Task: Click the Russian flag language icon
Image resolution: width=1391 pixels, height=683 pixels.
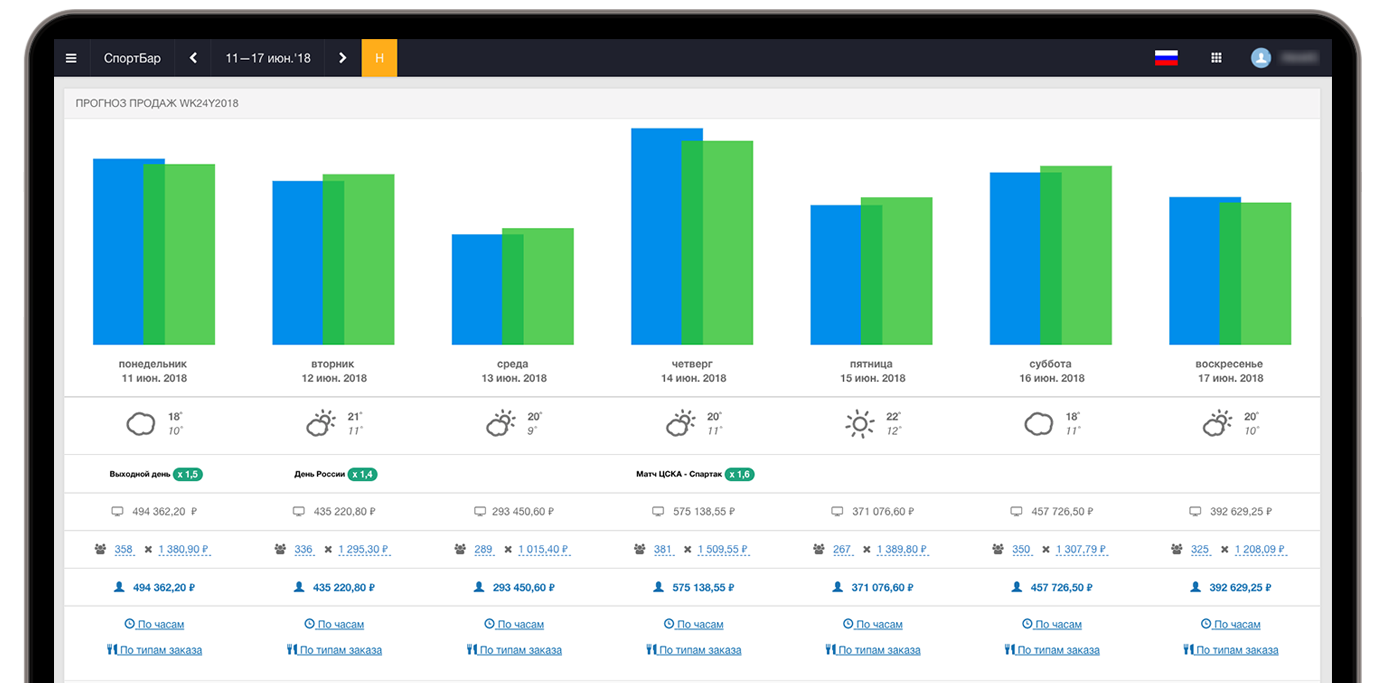Action: point(1166,58)
